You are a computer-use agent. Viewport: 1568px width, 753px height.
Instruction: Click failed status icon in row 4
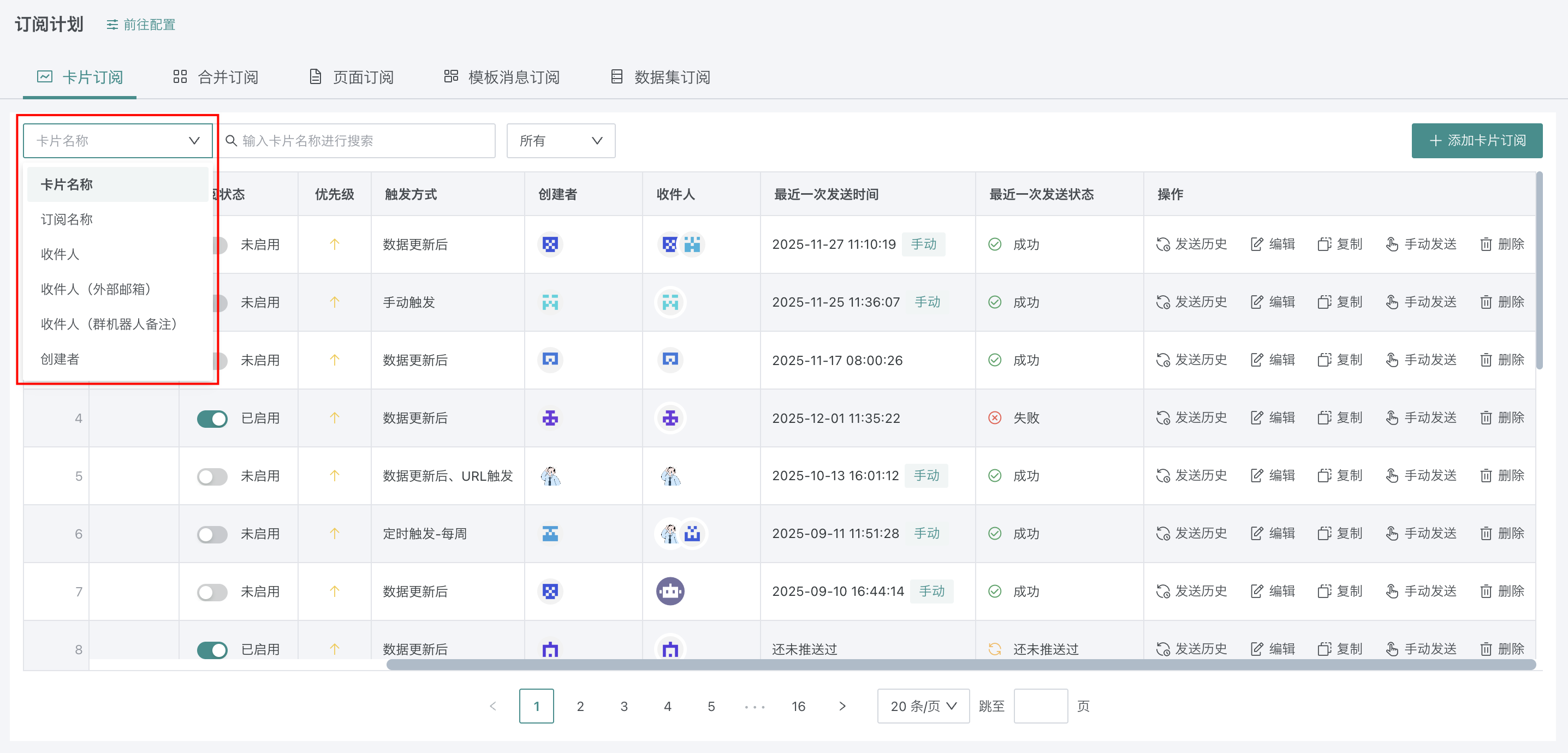pos(995,418)
